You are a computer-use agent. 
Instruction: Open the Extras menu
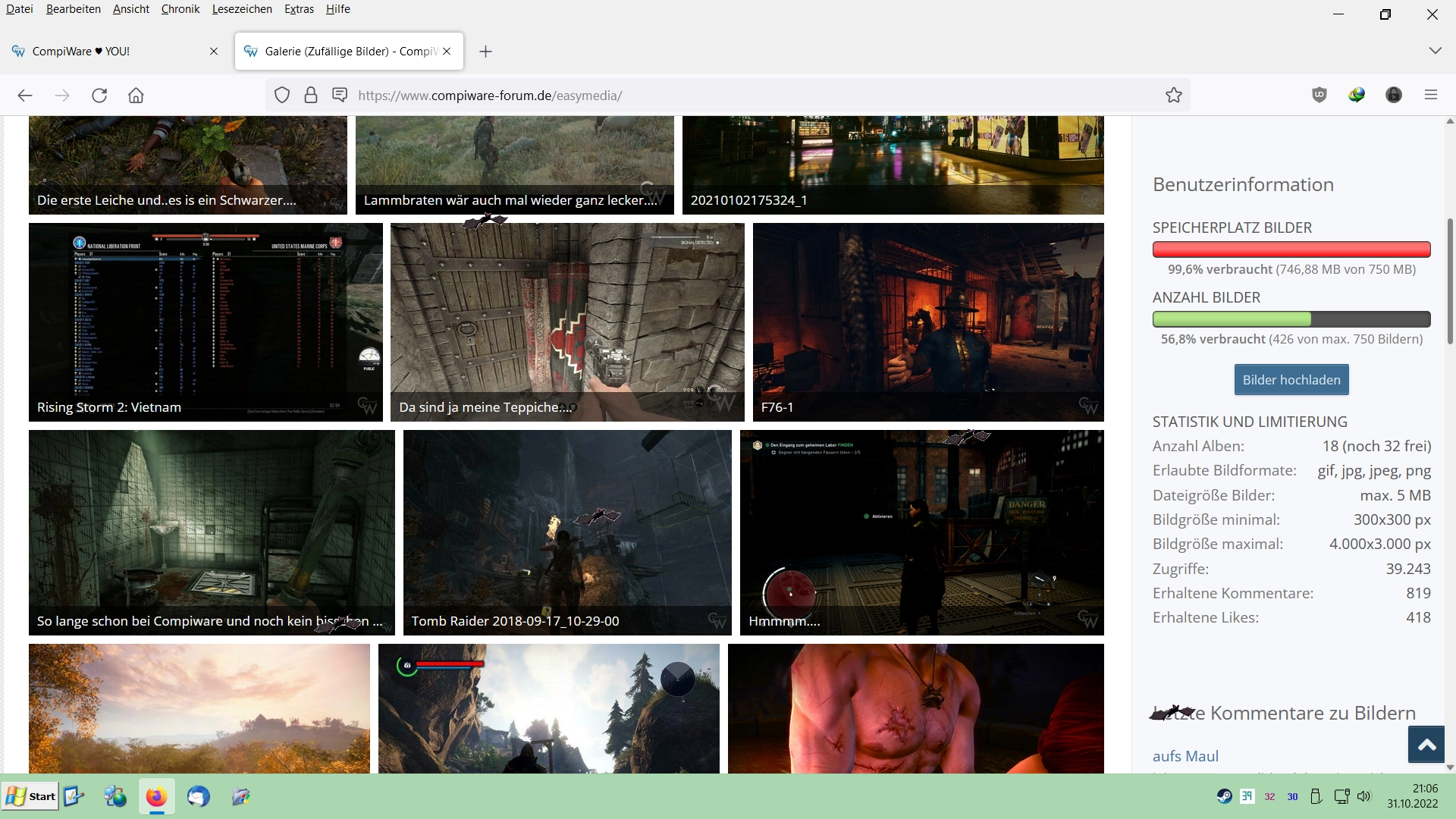pos(300,9)
